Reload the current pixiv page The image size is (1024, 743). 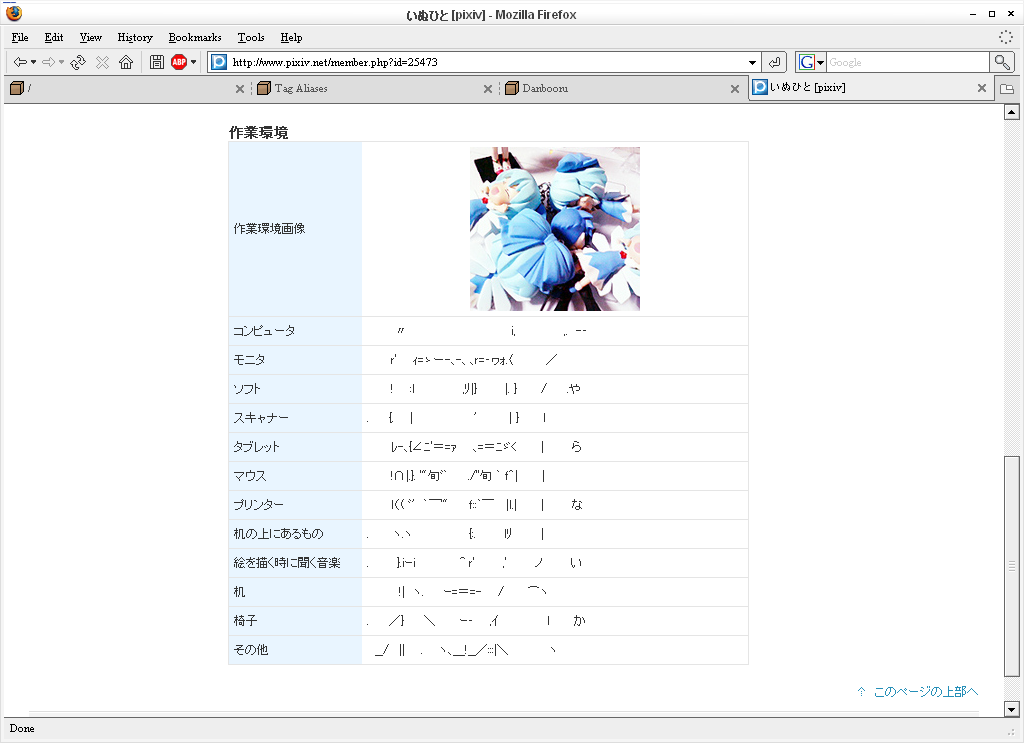77,61
